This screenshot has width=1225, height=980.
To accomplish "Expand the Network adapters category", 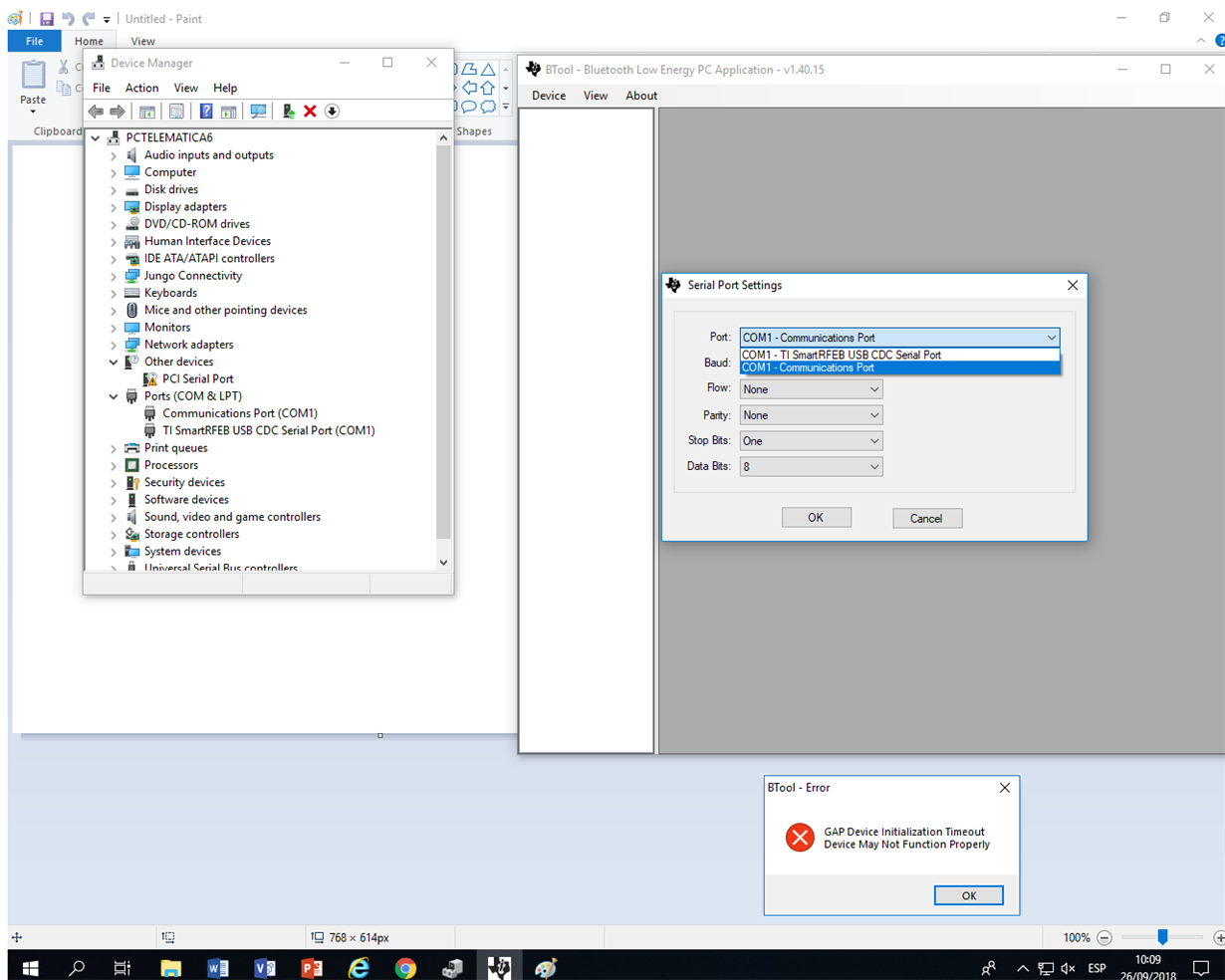I will (x=113, y=345).
